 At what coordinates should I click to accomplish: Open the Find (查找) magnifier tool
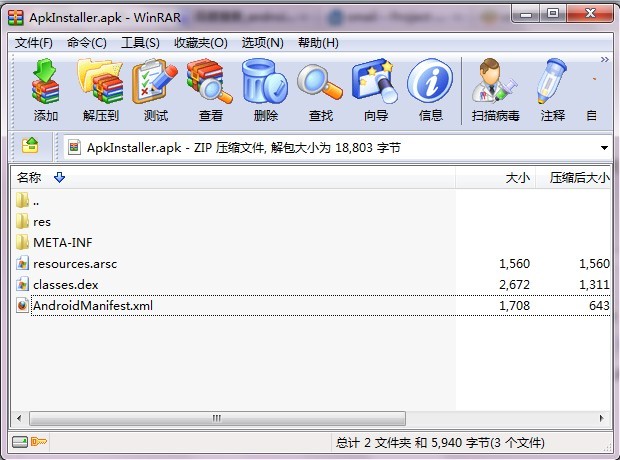[x=320, y=82]
